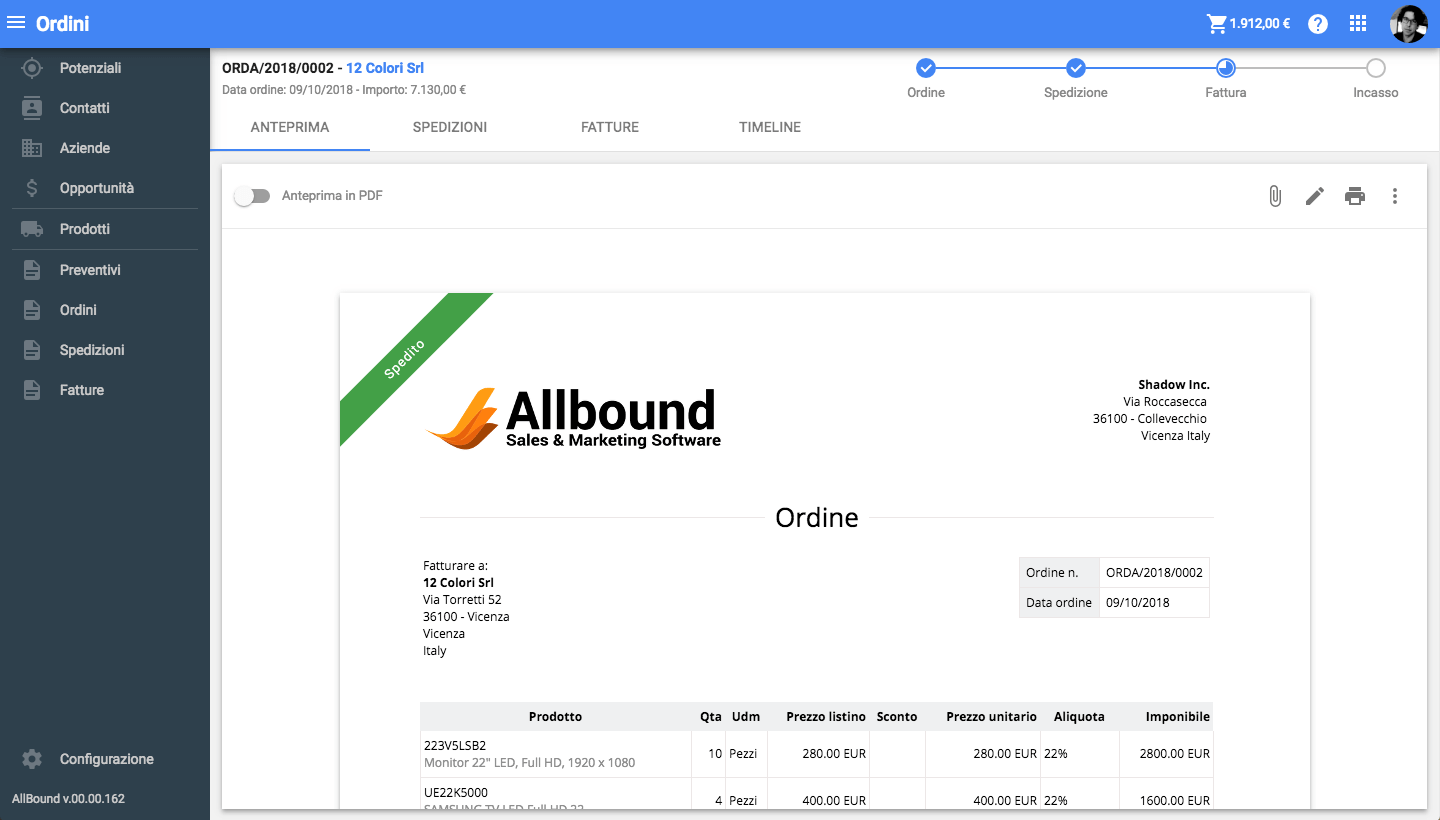
Task: Collapse the sidebar with the hamburger icon
Action: point(15,22)
